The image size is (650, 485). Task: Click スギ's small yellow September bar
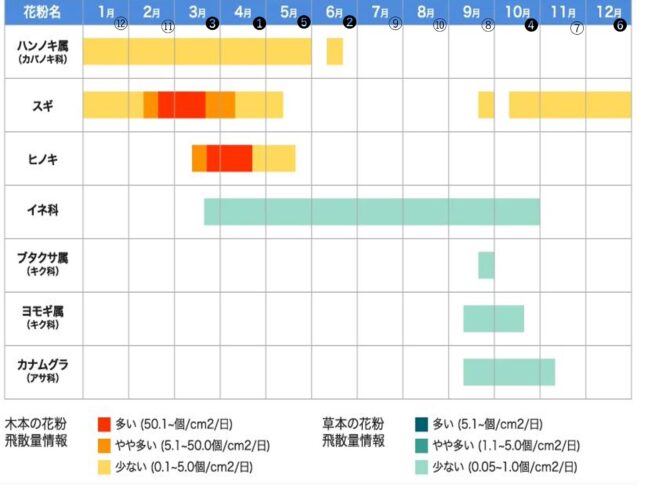pos(486,105)
